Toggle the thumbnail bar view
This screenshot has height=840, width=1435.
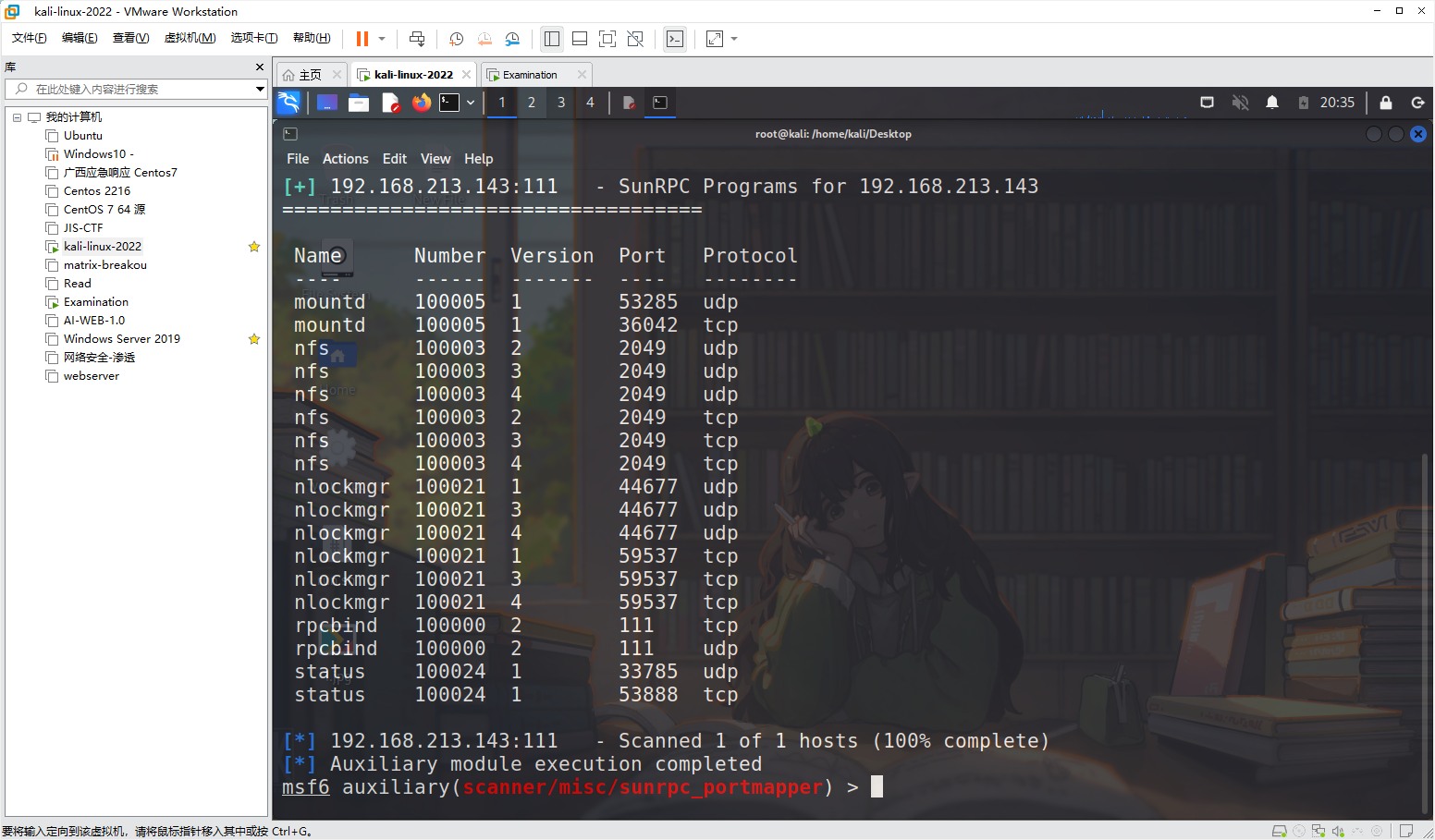(580, 39)
